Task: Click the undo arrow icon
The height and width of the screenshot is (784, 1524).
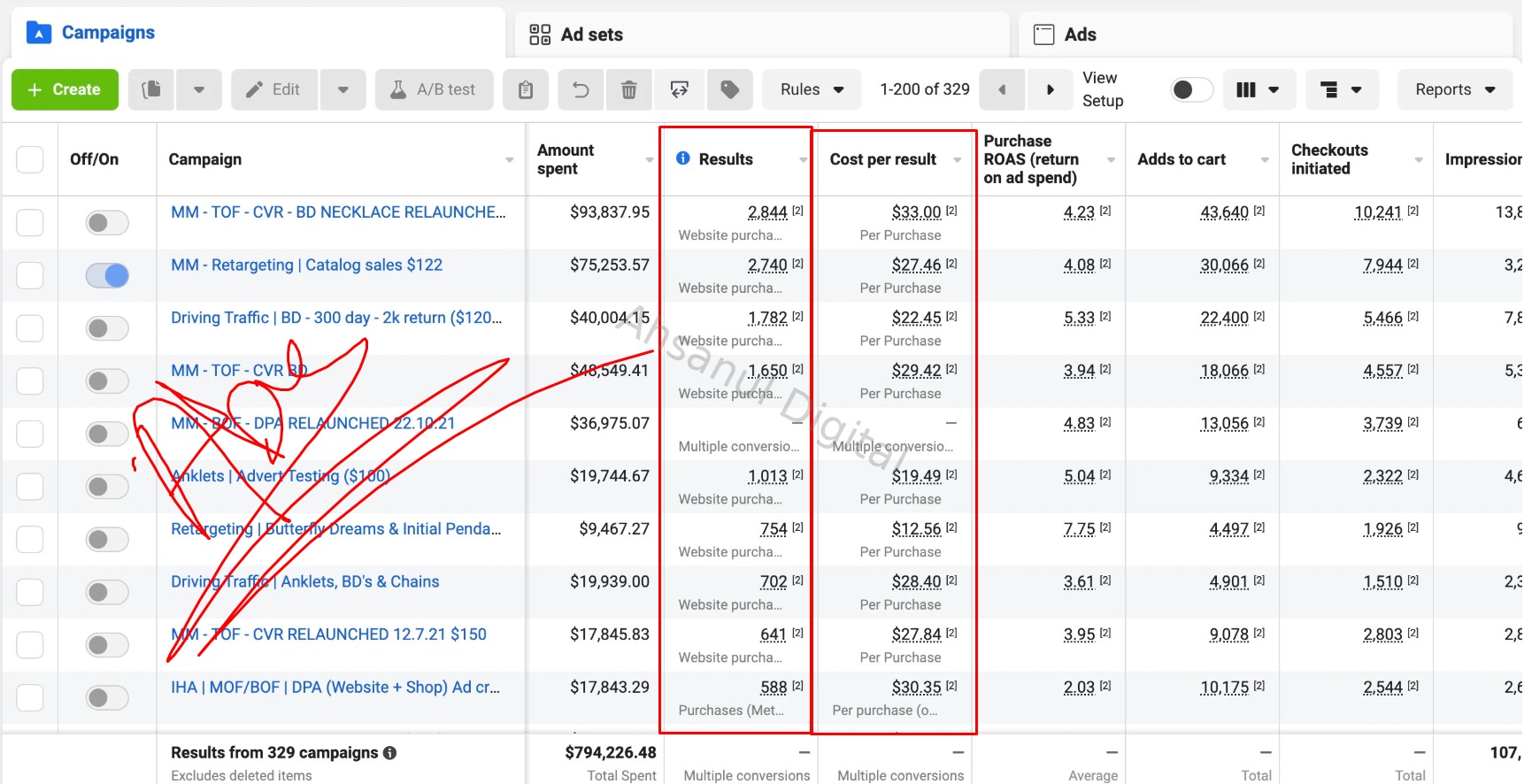Action: [x=581, y=89]
